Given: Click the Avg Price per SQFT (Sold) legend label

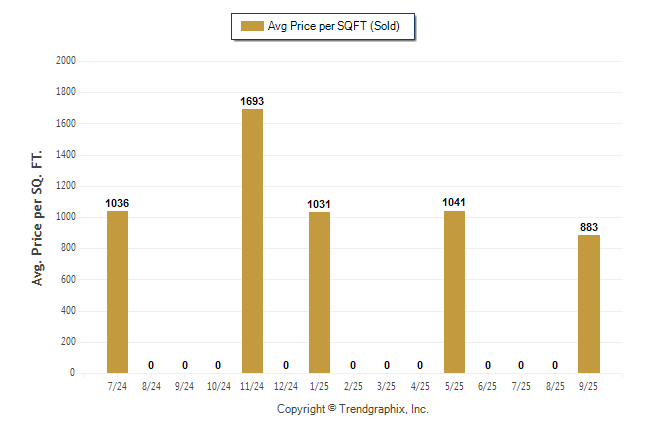Looking at the screenshot, I should click(x=333, y=26).
